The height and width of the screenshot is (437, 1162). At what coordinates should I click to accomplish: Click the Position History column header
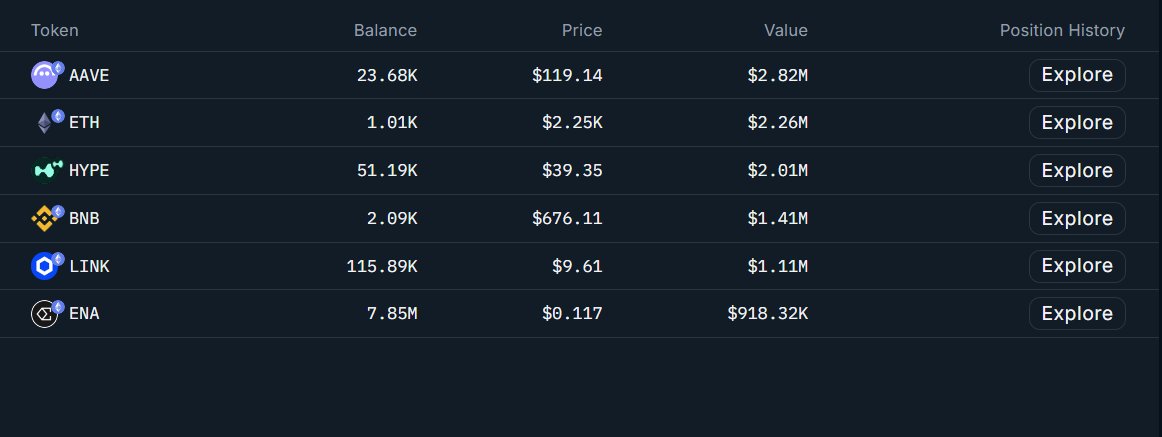1062,30
